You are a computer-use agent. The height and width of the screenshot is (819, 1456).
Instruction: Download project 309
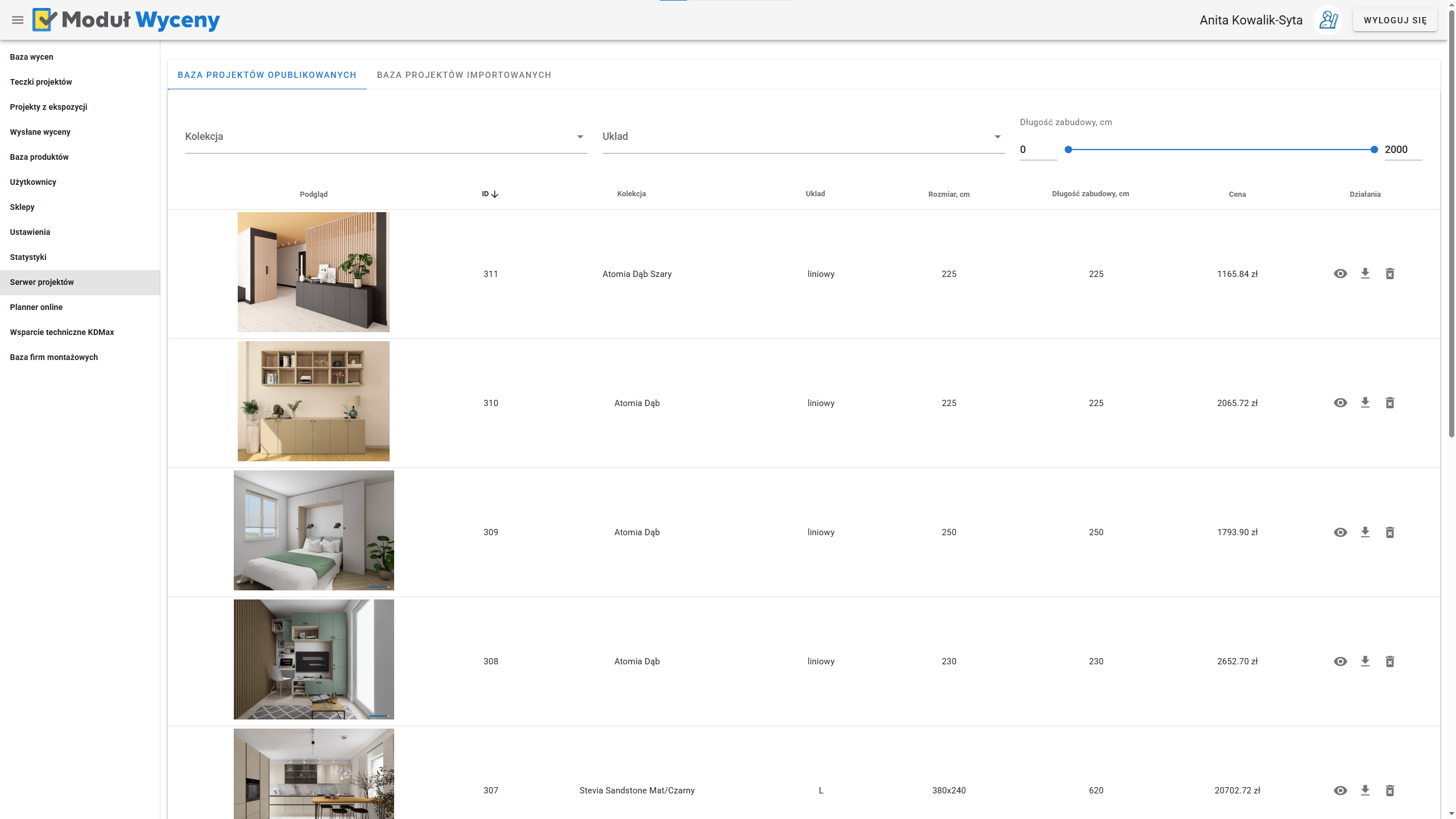click(x=1365, y=532)
